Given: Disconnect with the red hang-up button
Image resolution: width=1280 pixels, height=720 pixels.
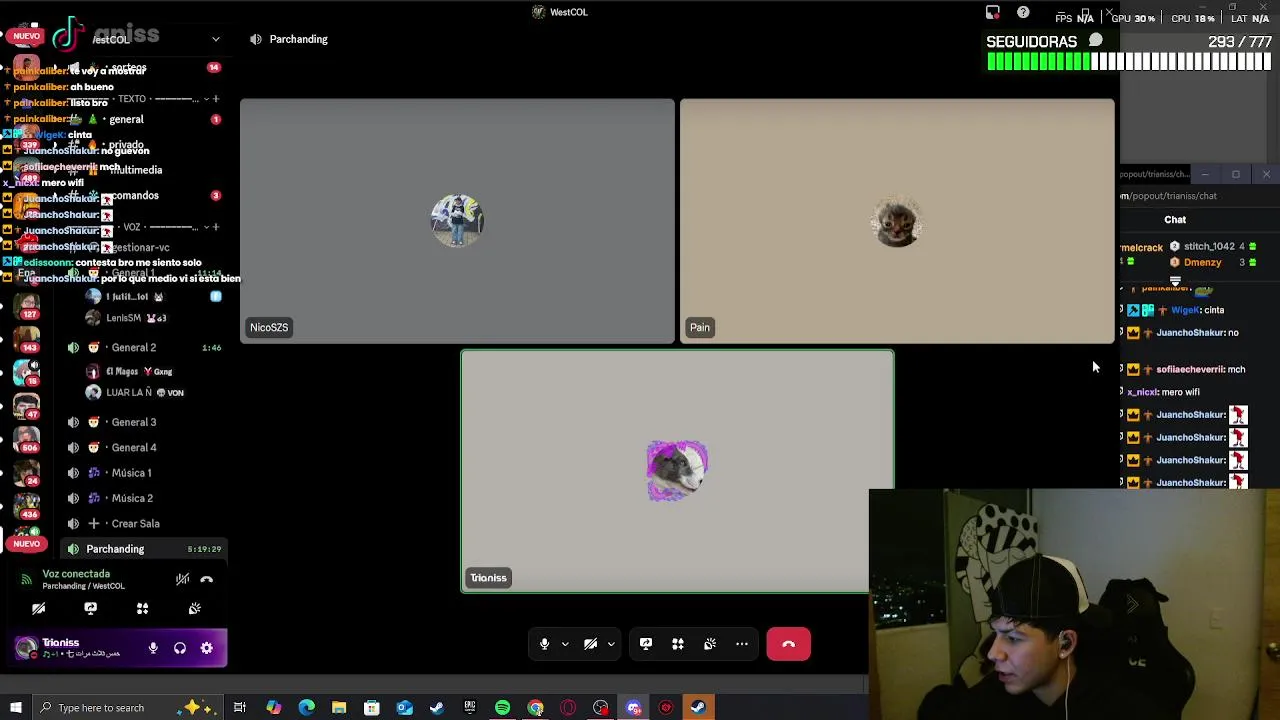Looking at the screenshot, I should click(788, 644).
